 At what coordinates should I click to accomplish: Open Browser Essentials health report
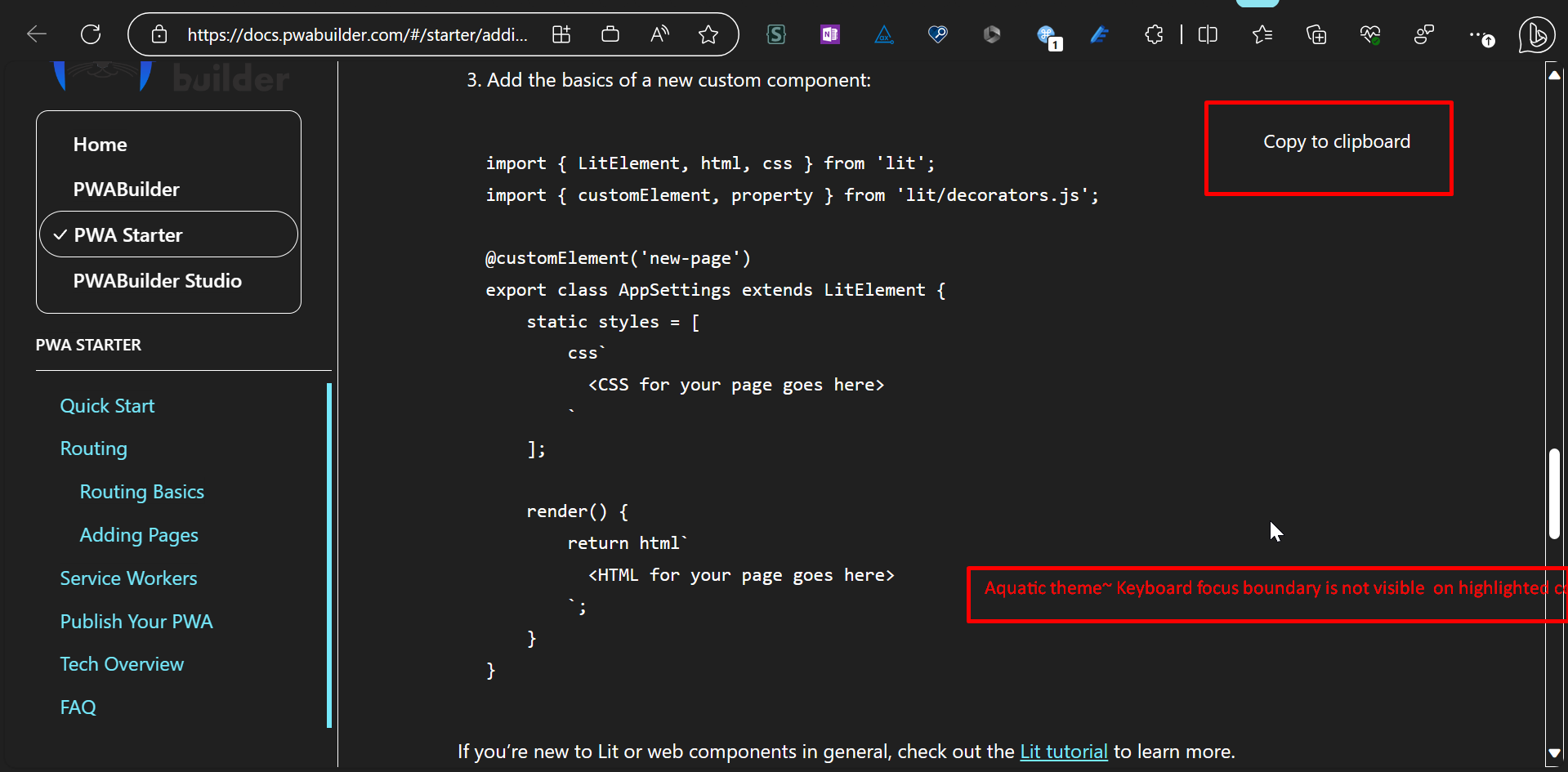pyautogui.click(x=1370, y=34)
